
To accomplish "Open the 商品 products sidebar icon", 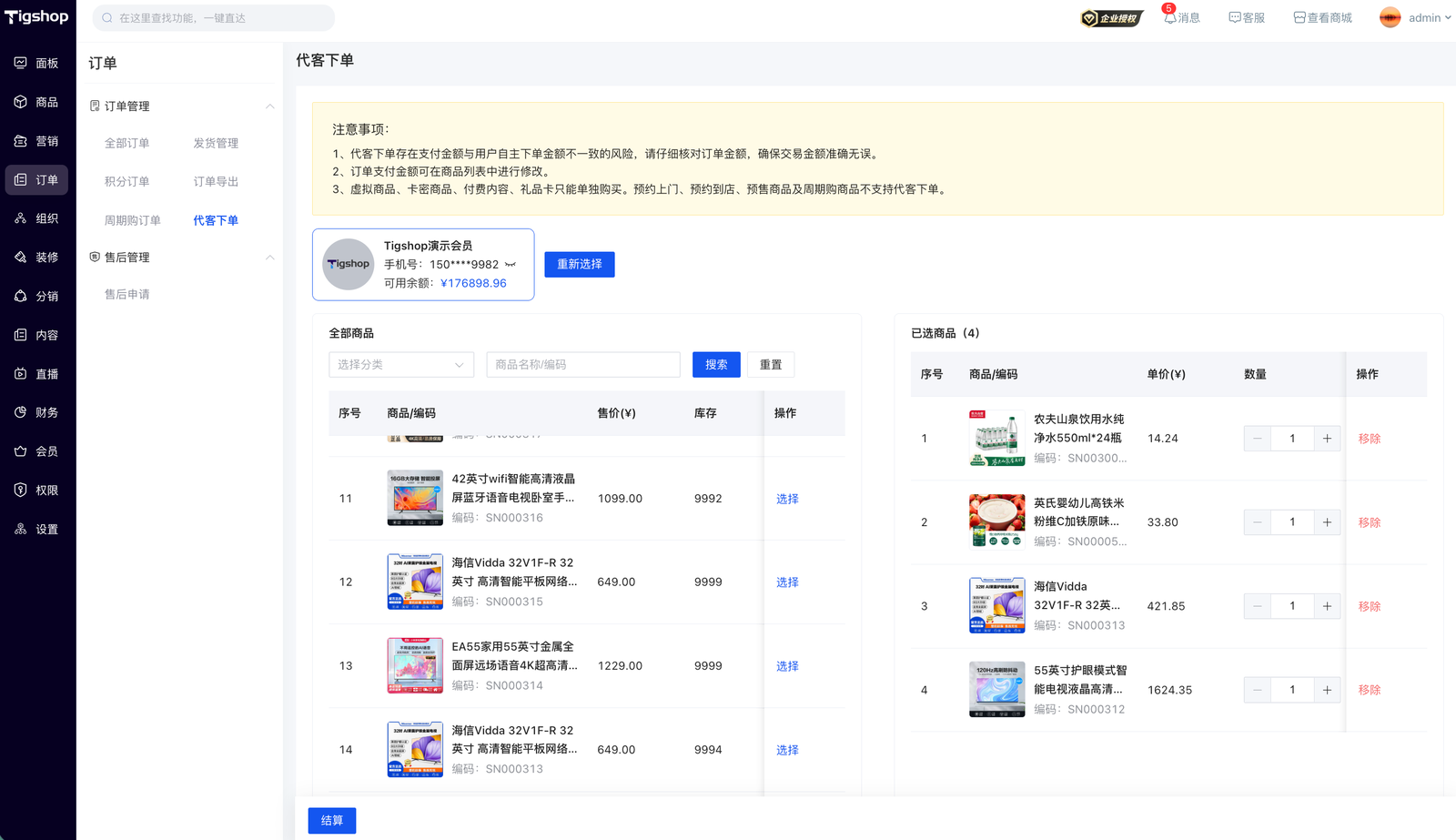I will tap(21, 102).
